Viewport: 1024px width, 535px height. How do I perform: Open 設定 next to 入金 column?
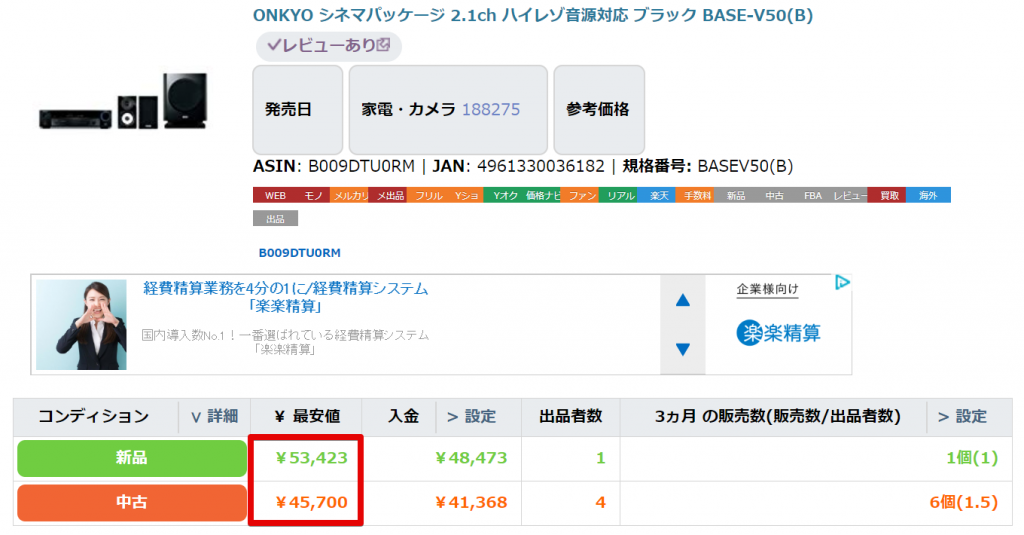[472, 416]
